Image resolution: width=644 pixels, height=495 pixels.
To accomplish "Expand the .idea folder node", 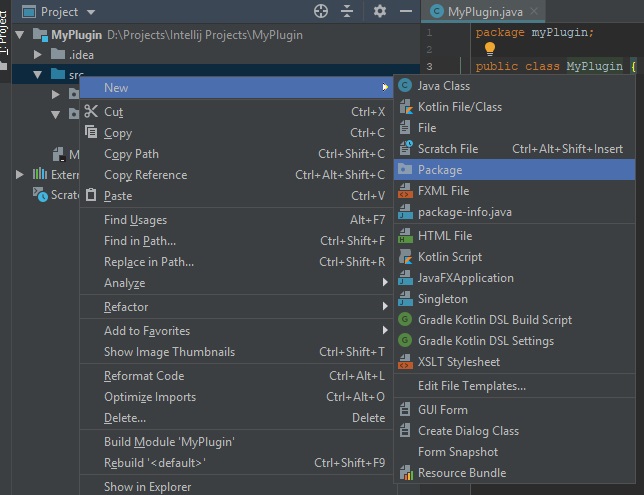I will coord(38,54).
